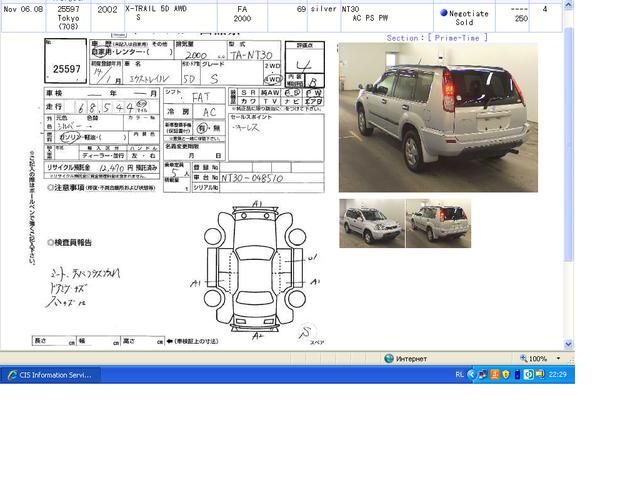Click the RL language indicator
Screen dimensions: 640x480
click(459, 374)
